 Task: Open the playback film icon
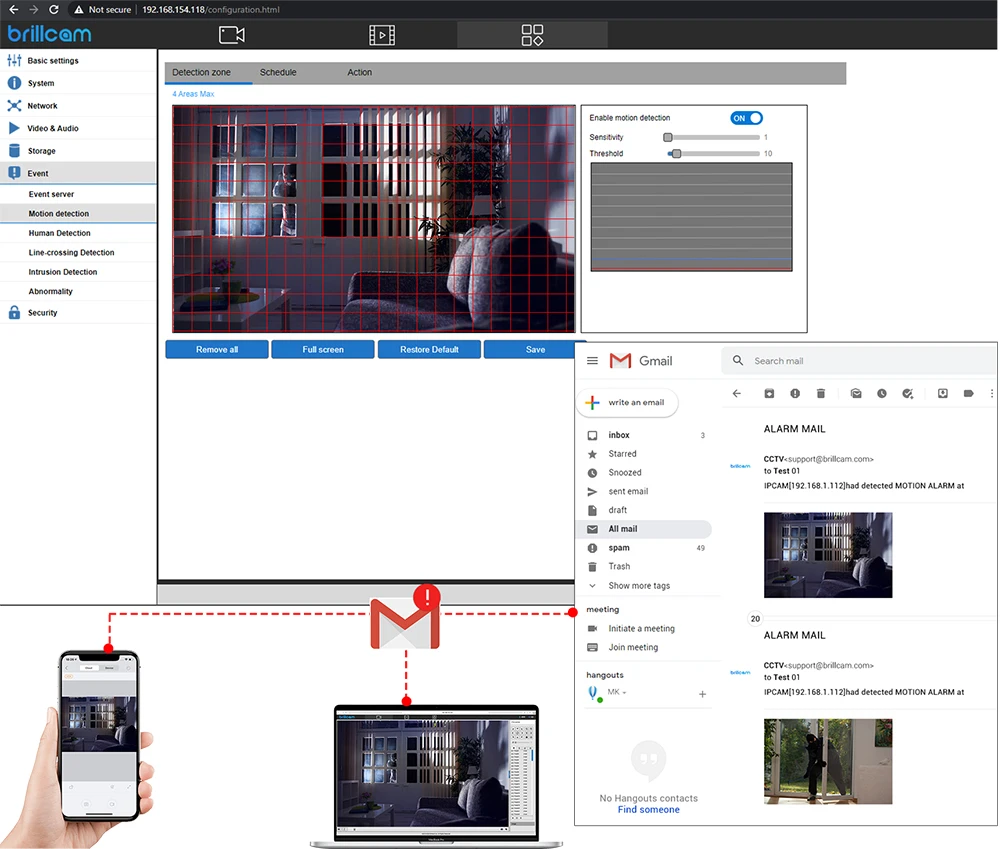[x=381, y=34]
